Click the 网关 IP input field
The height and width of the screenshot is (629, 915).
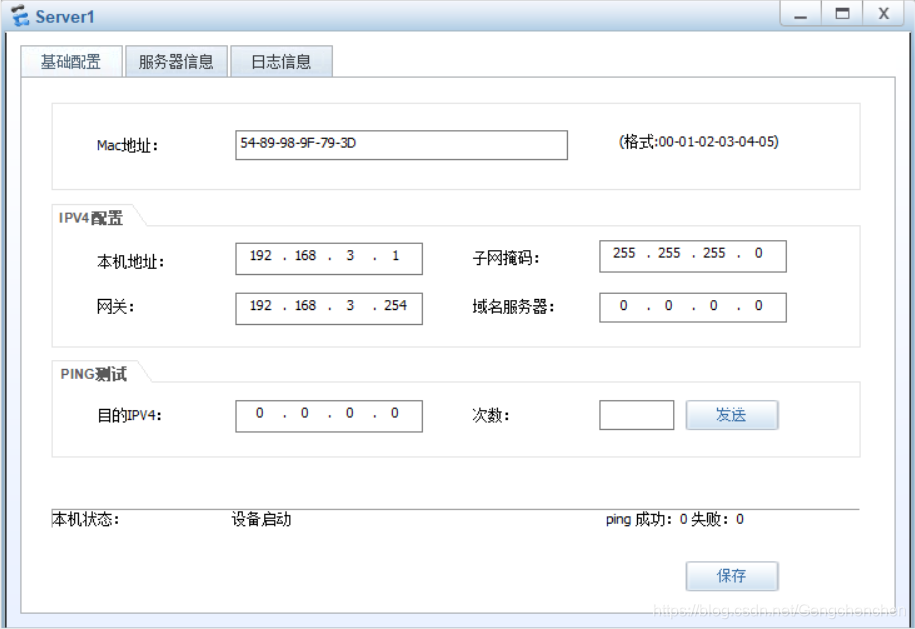click(329, 309)
